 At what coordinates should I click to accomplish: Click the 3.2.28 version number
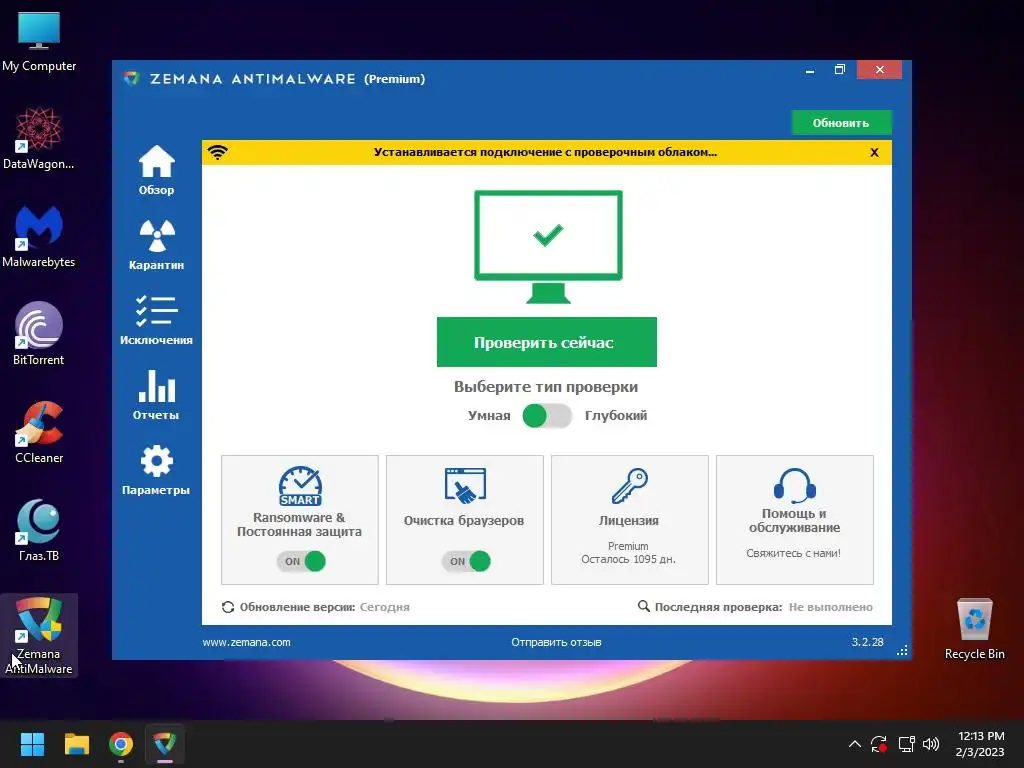point(867,642)
